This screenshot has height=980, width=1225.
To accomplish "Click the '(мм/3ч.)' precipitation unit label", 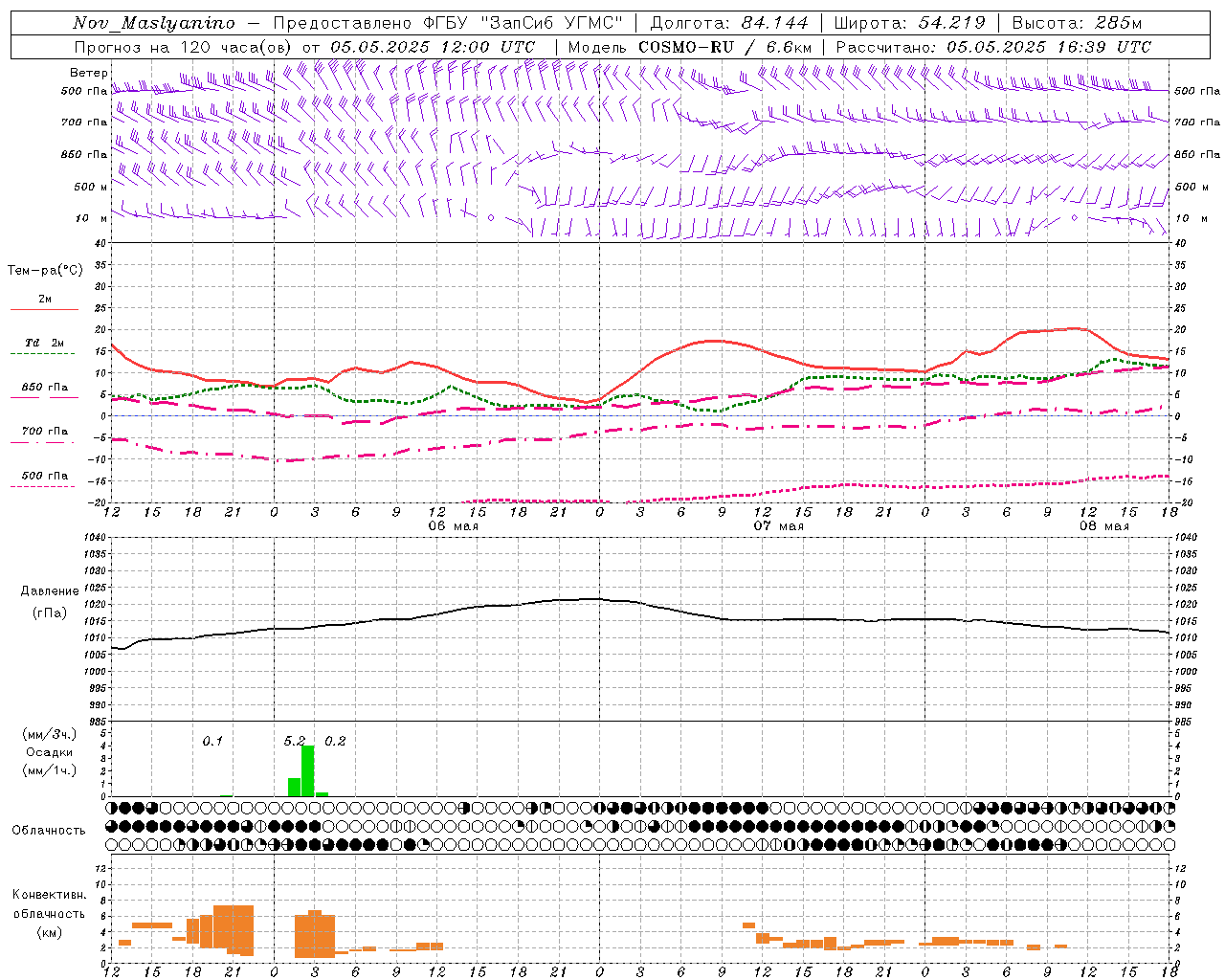I will [50, 734].
